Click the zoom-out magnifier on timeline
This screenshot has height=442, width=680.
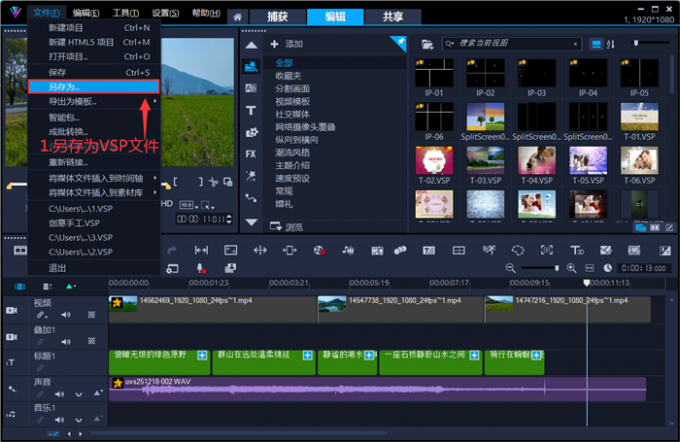(x=511, y=268)
